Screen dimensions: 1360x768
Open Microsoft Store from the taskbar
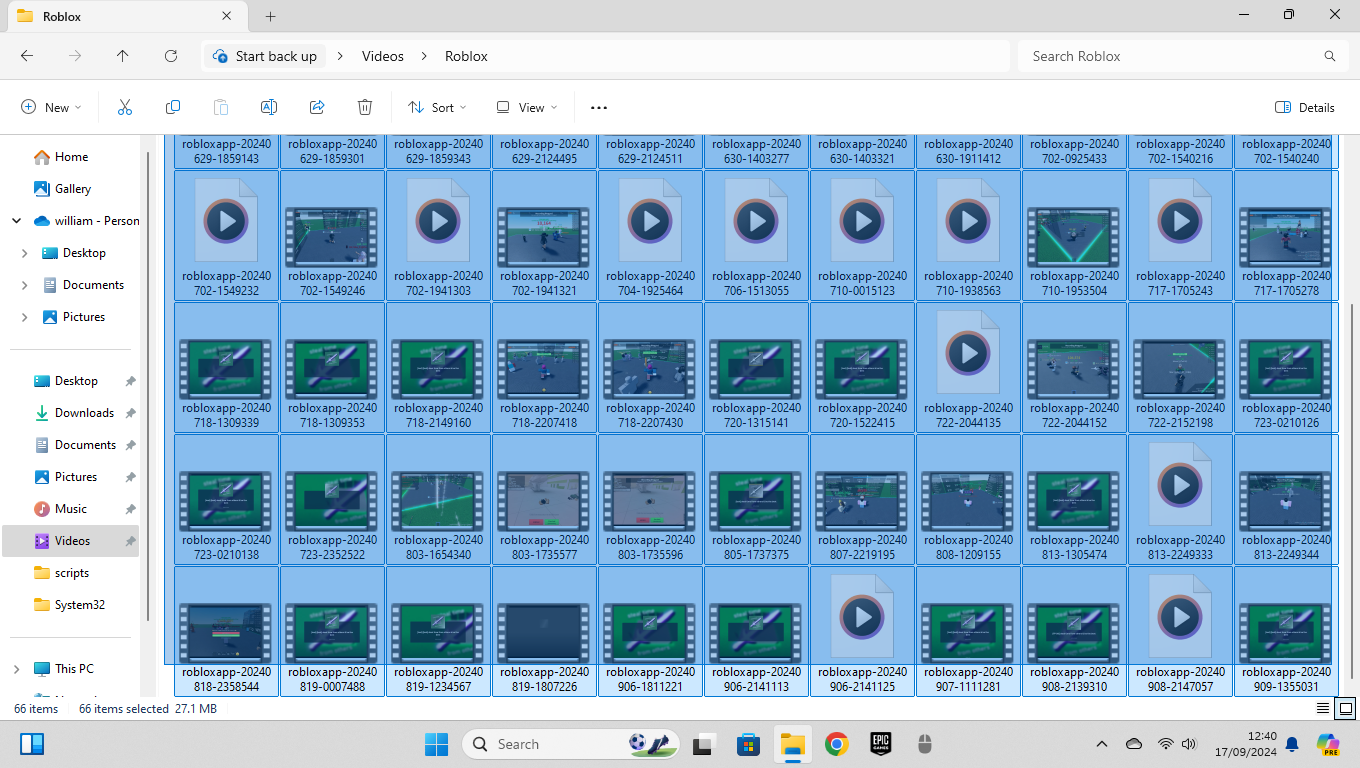point(748,744)
